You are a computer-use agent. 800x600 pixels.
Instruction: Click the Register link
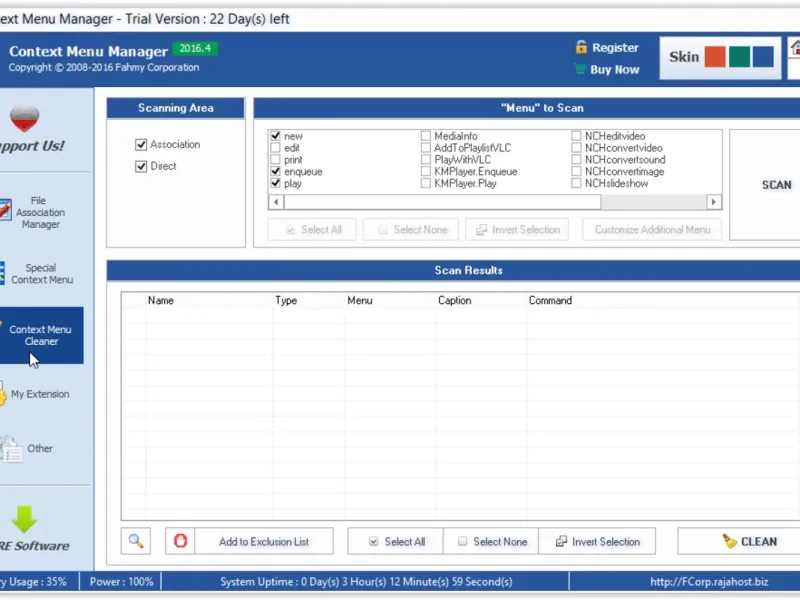point(615,47)
